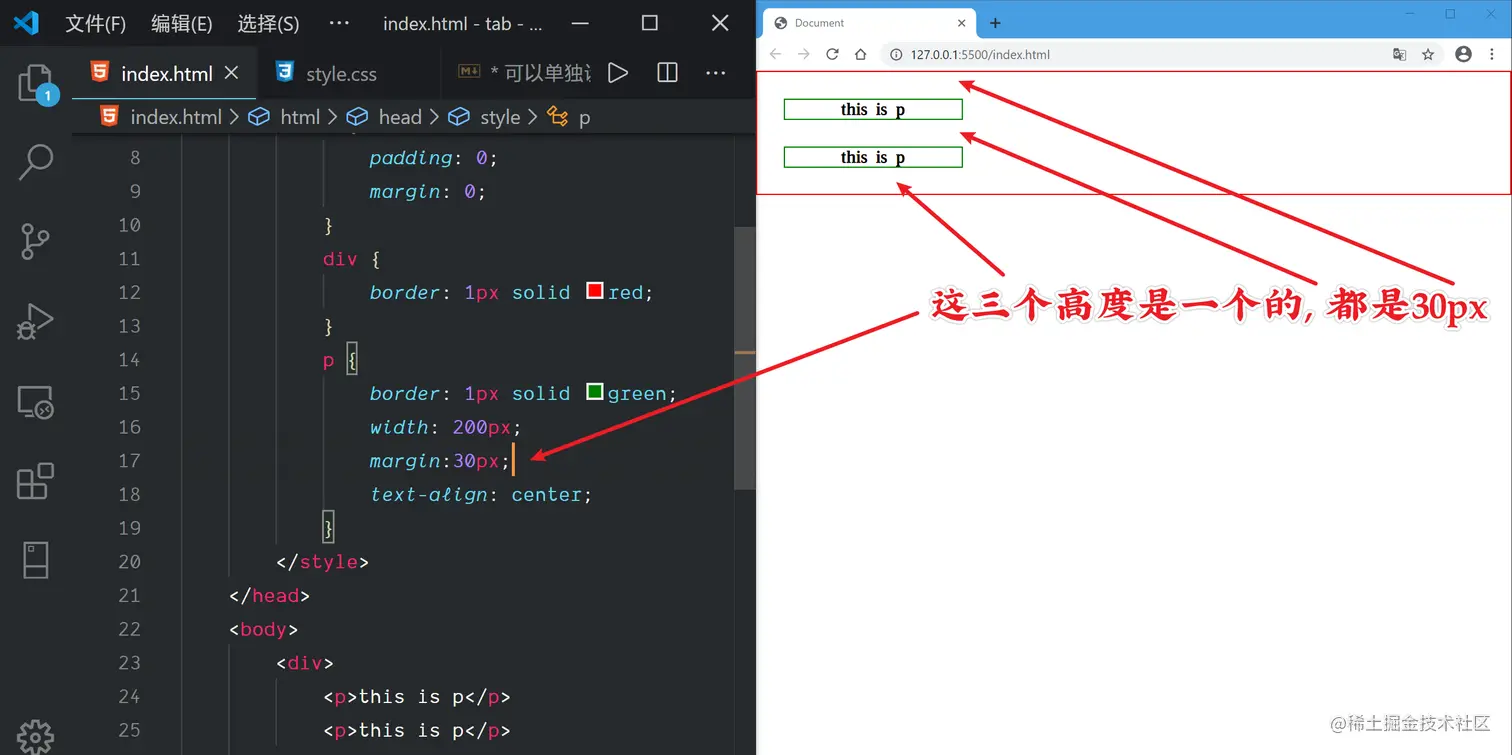Open the red color picker swatch
This screenshot has width=1512, height=755.
[x=595, y=291]
